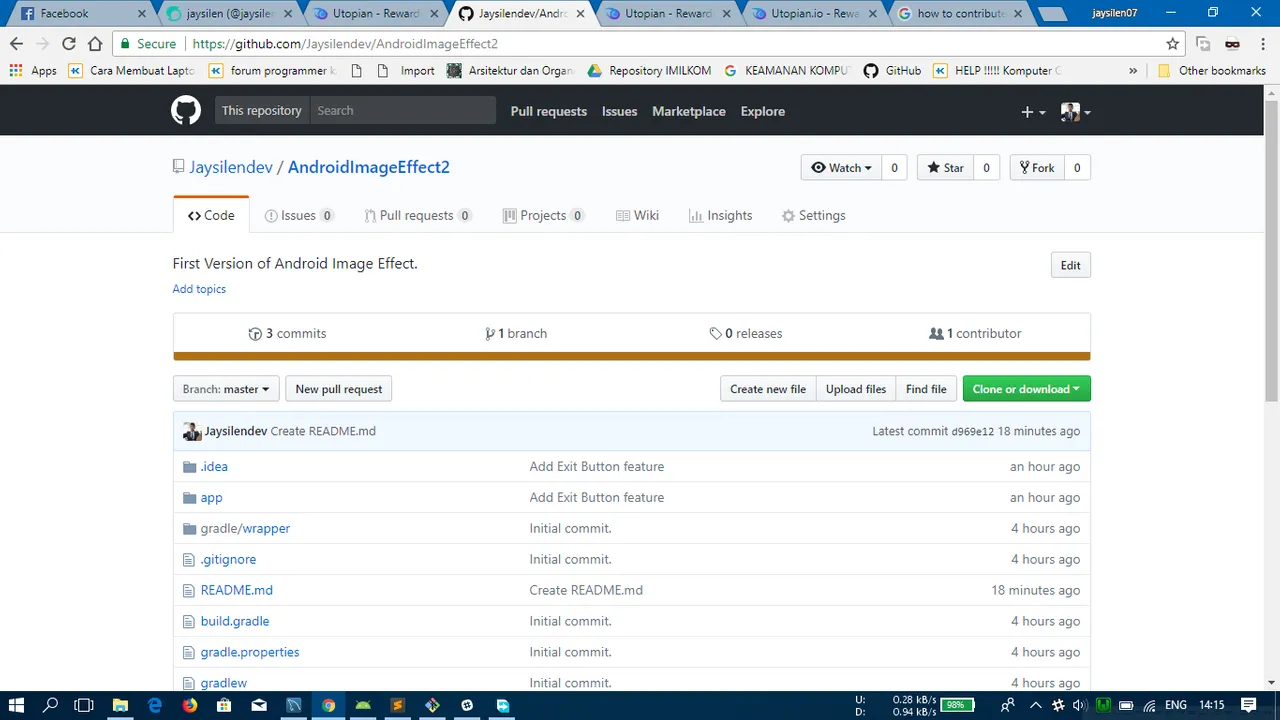View the 1 branch list

tap(515, 334)
